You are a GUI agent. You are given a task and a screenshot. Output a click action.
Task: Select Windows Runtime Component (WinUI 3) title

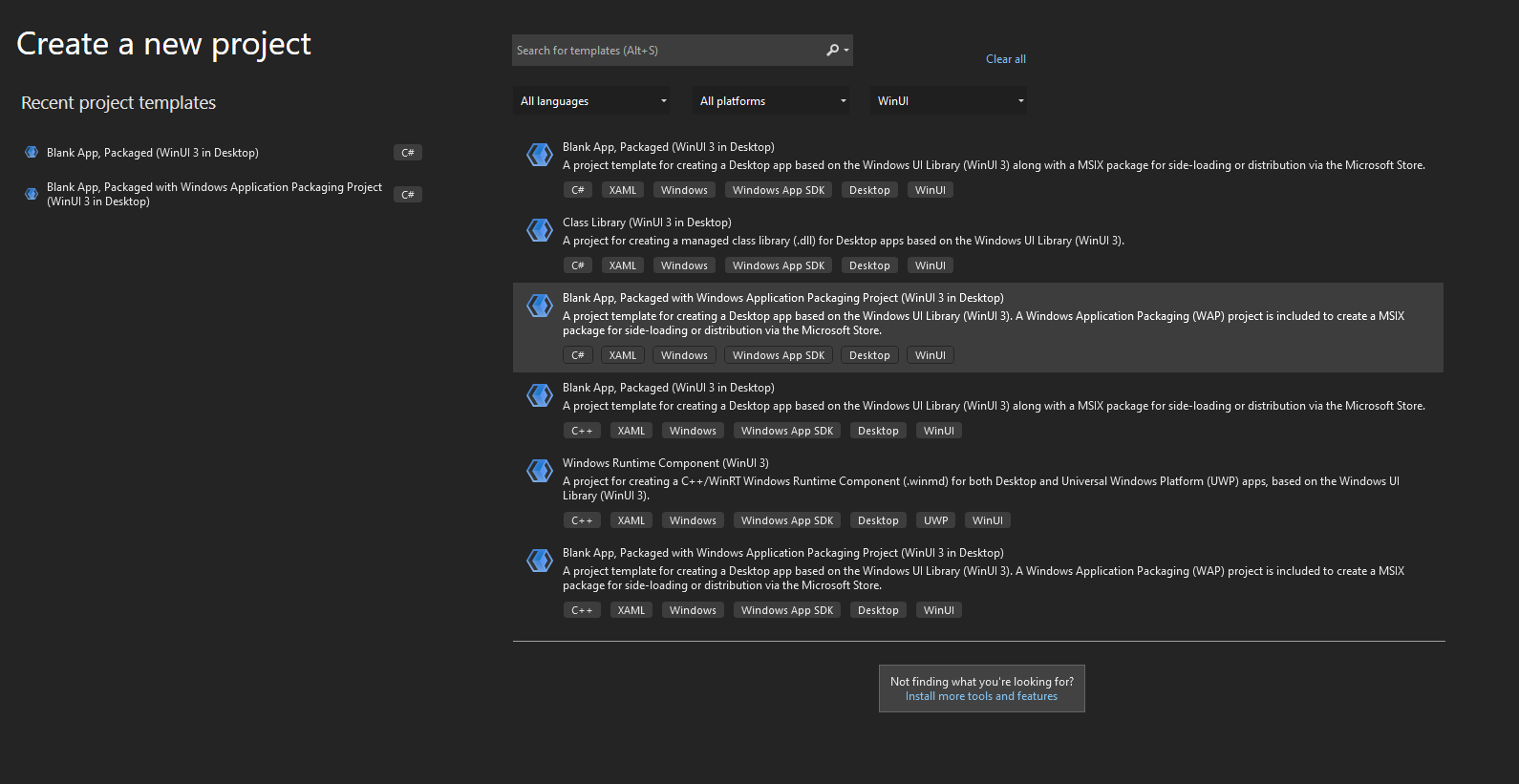tap(665, 463)
